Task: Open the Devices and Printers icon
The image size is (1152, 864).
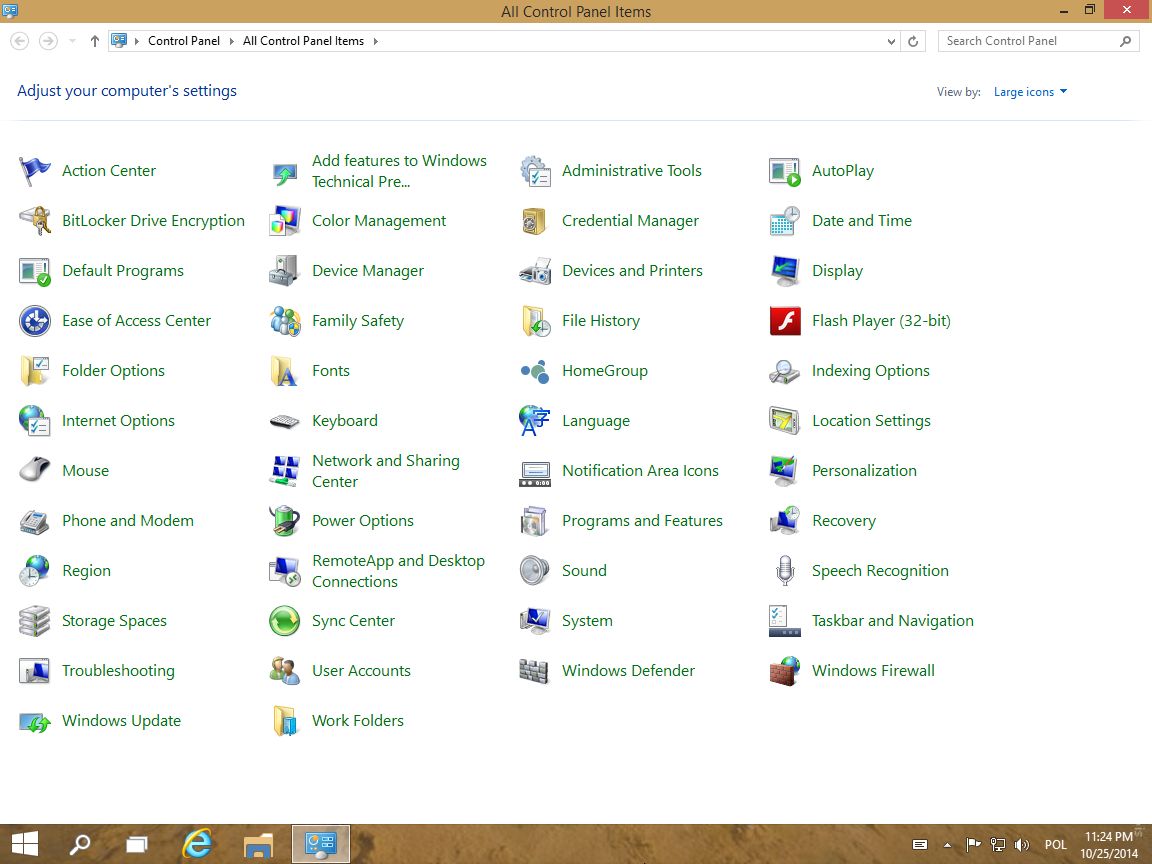Action: point(534,271)
